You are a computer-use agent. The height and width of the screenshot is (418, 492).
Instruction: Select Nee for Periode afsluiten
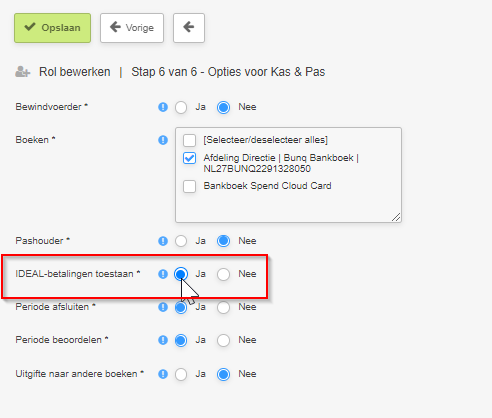[x=223, y=307]
